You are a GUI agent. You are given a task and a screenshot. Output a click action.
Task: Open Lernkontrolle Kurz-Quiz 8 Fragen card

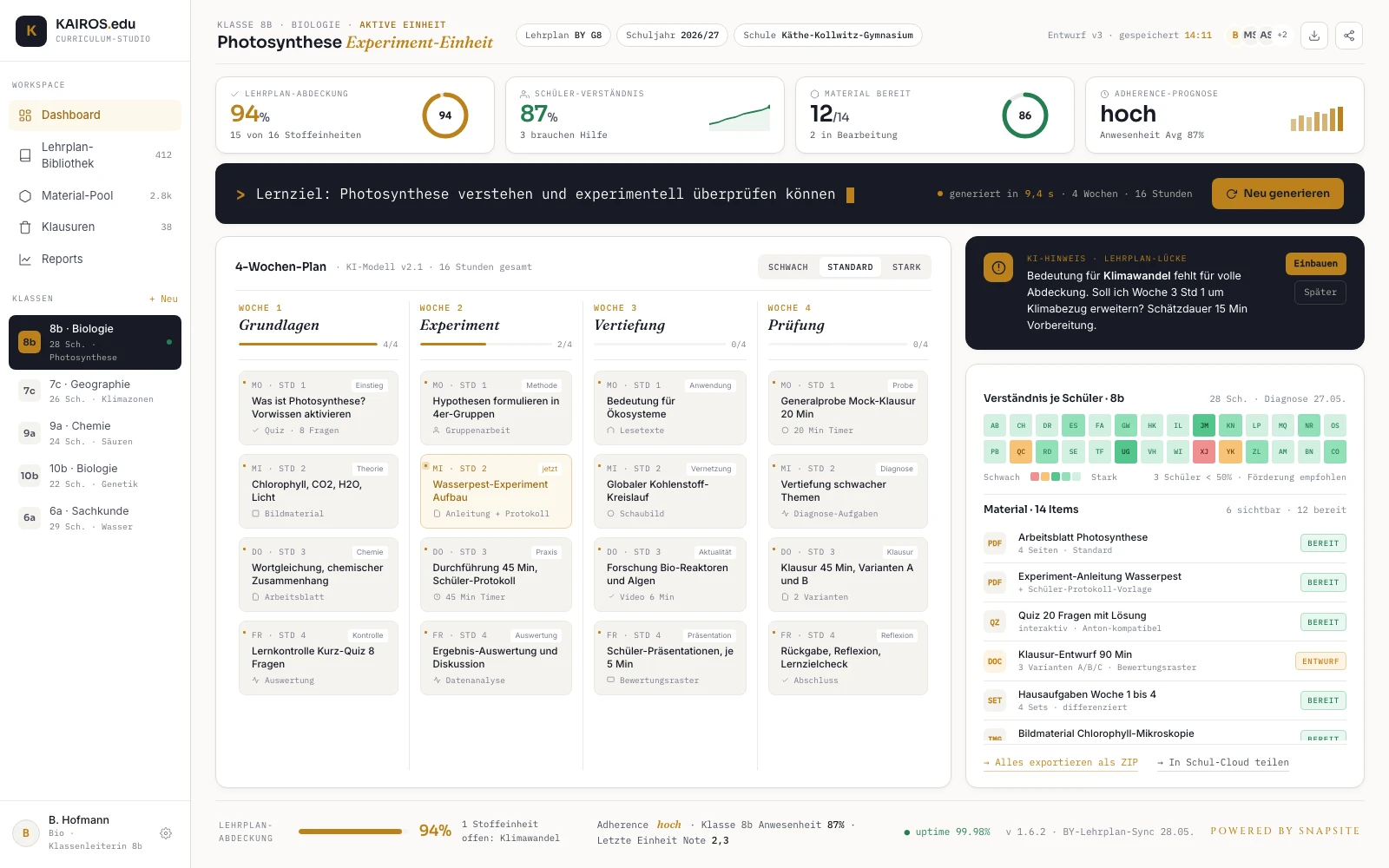[x=319, y=658]
